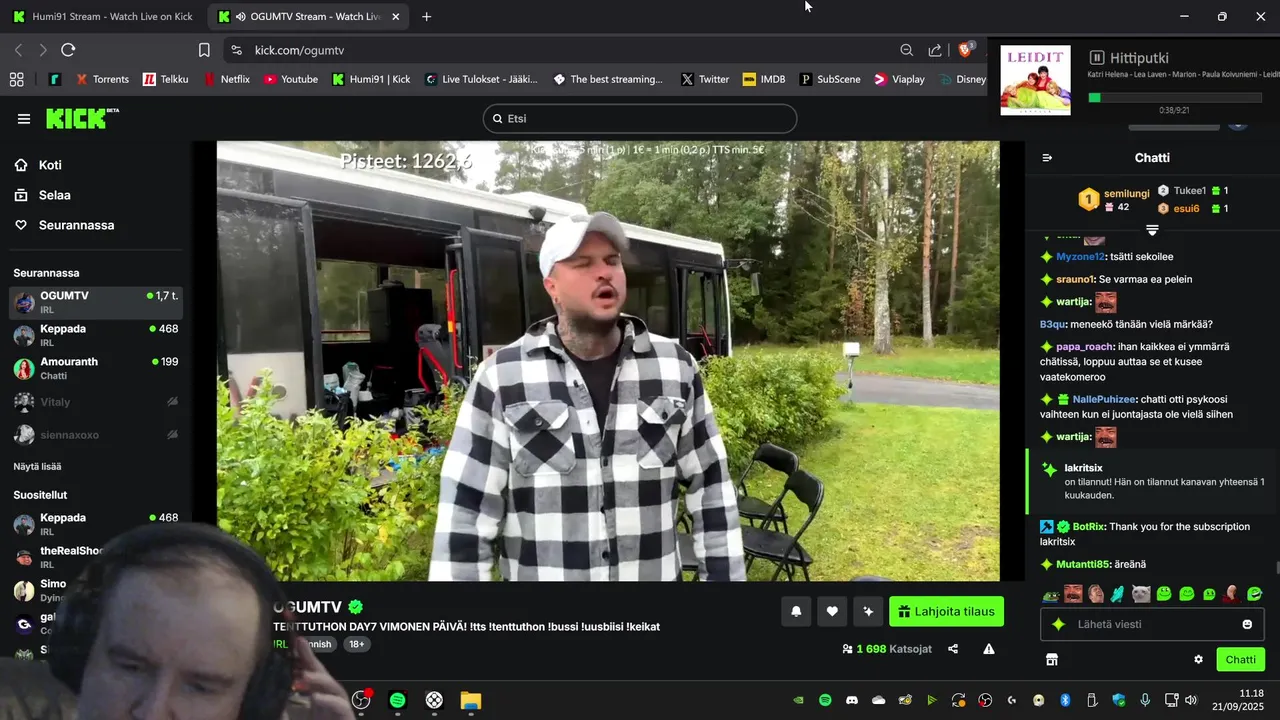Open Youtube bookmark
1280x720 pixels.
point(291,79)
